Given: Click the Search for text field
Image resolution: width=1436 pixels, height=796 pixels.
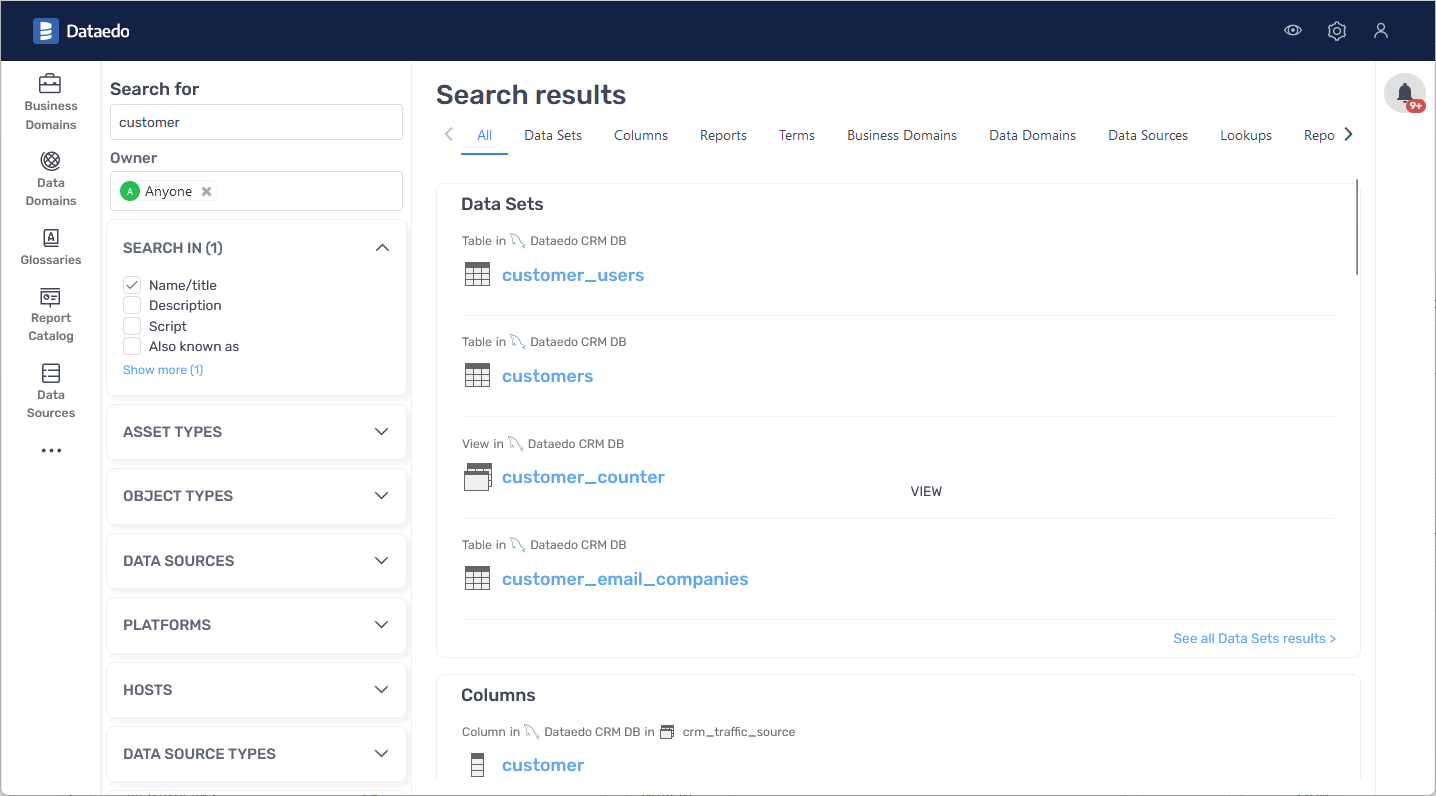Looking at the screenshot, I should (x=256, y=122).
